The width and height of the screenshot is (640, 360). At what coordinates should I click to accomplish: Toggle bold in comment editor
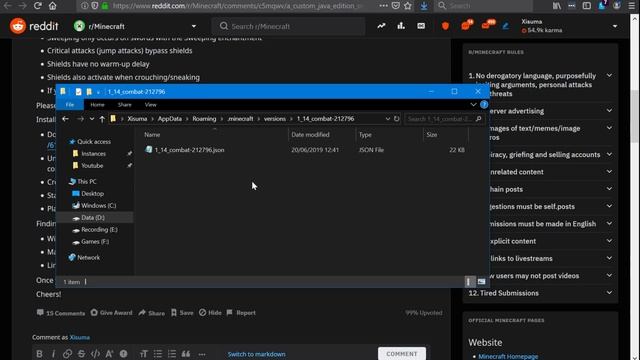pyautogui.click(x=39, y=354)
